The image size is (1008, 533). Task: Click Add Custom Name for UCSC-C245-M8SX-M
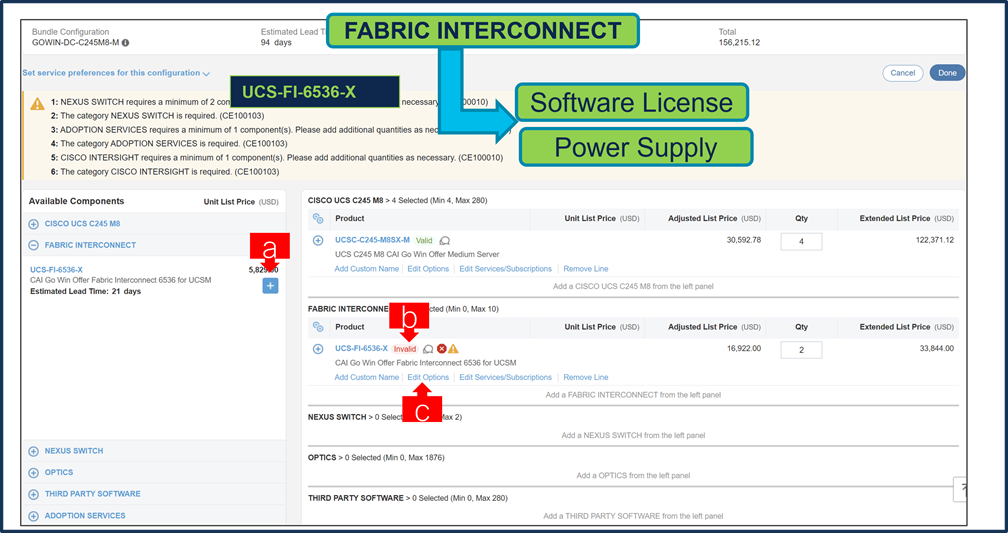click(366, 269)
